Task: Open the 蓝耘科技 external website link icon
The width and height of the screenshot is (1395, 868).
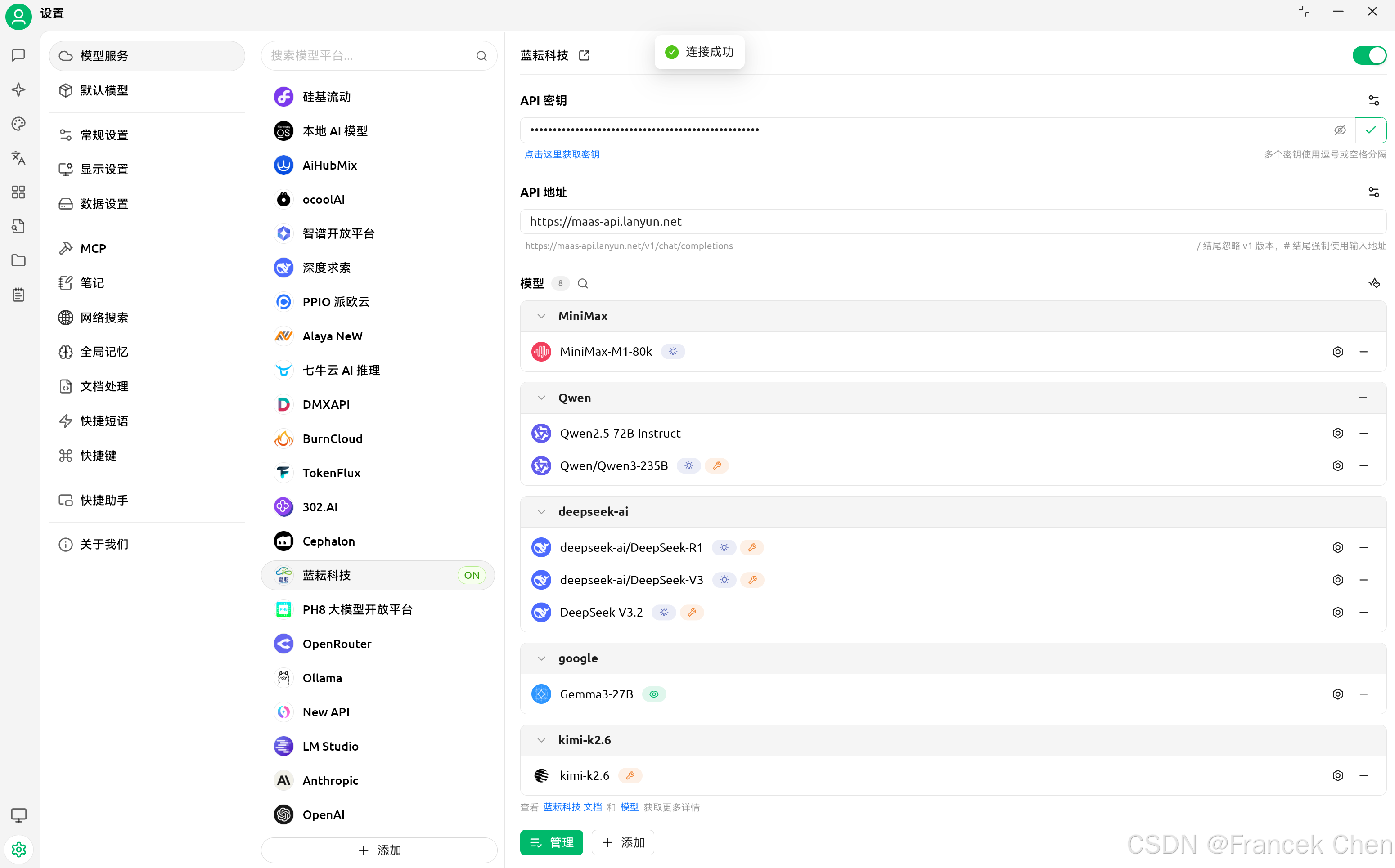Action: 584,55
